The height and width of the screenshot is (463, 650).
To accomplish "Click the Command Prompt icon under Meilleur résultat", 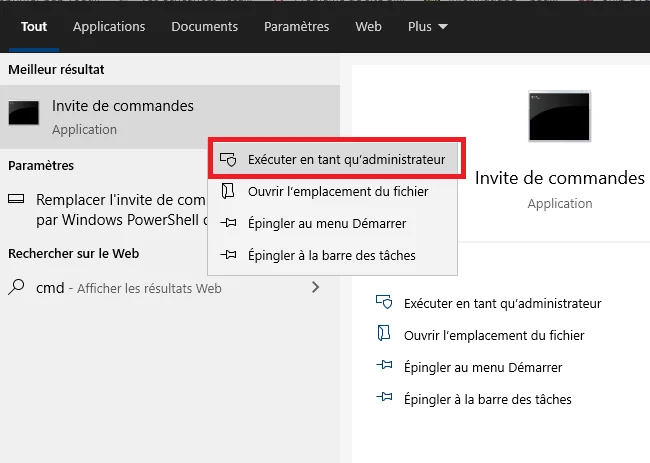I will coord(24,114).
